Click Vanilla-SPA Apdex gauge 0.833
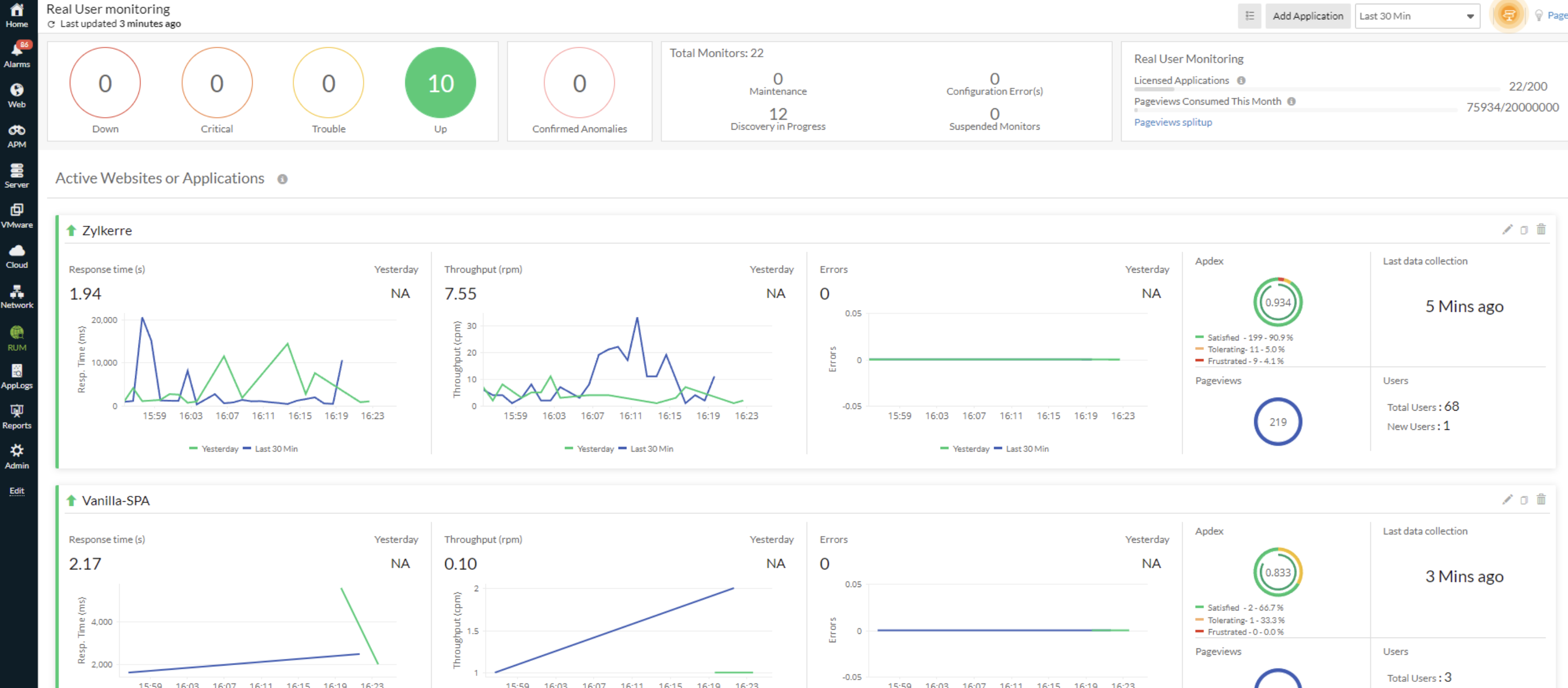The image size is (1568, 688). coord(1278,572)
